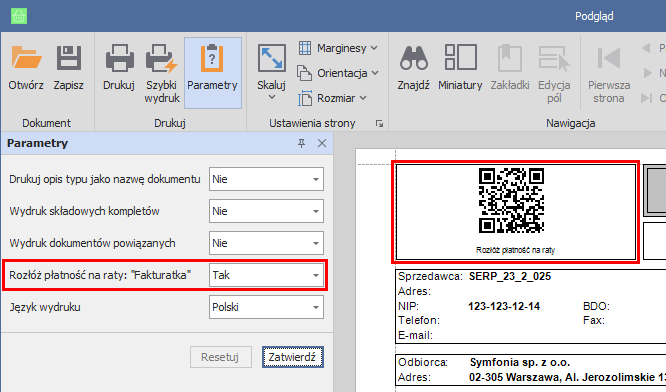Pin the Parametry panel with pushpin
The width and height of the screenshot is (666, 392).
point(301,143)
